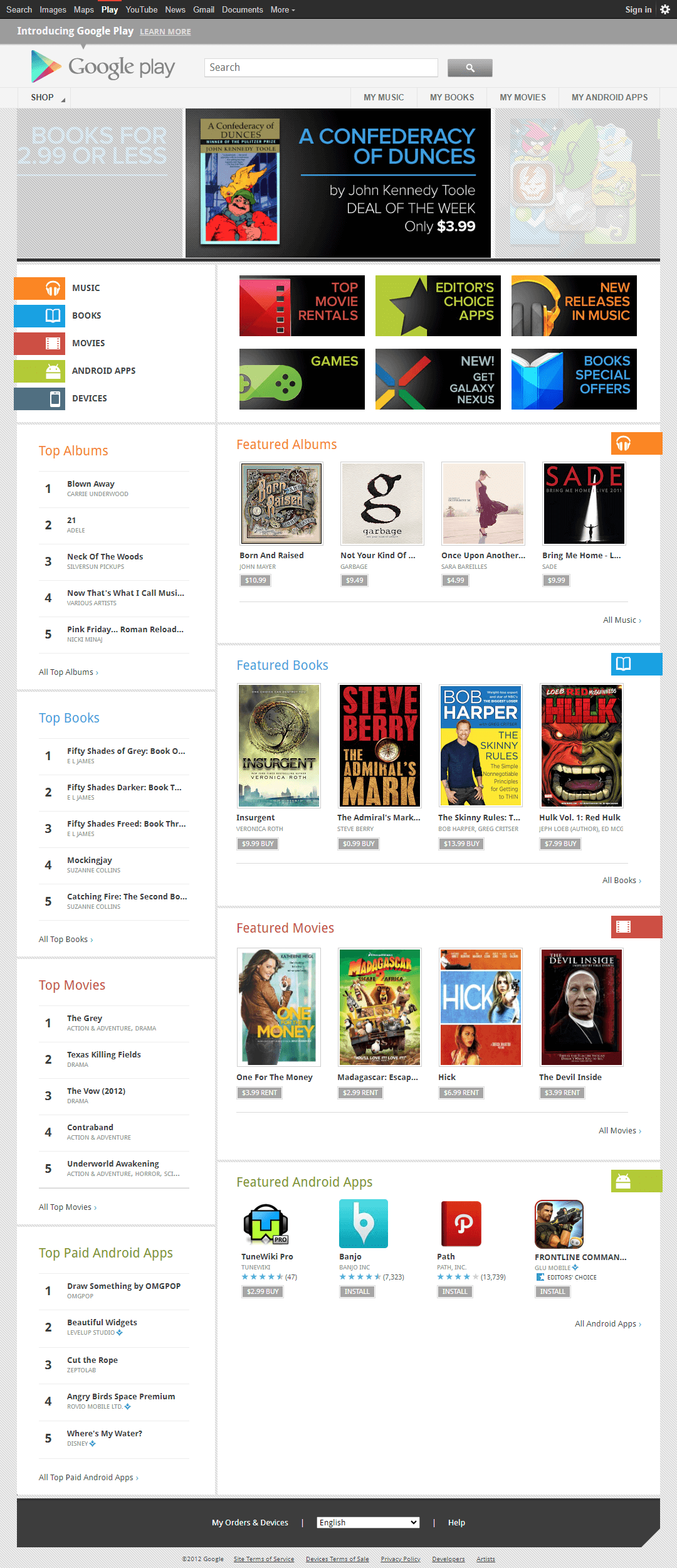The image size is (677, 1568).
Task: Open the Top Movie Rentals tile
Action: point(302,305)
